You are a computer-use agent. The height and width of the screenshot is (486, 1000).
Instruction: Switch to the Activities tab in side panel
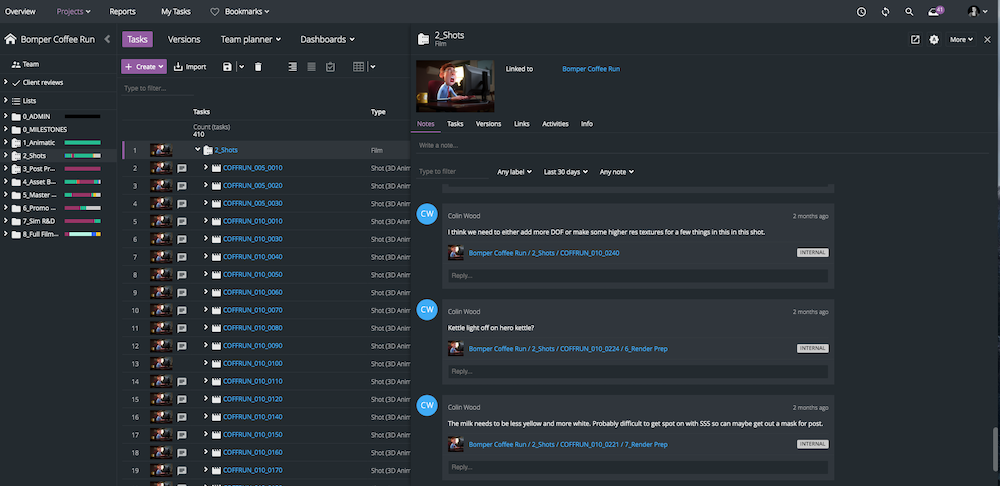pyautogui.click(x=555, y=124)
